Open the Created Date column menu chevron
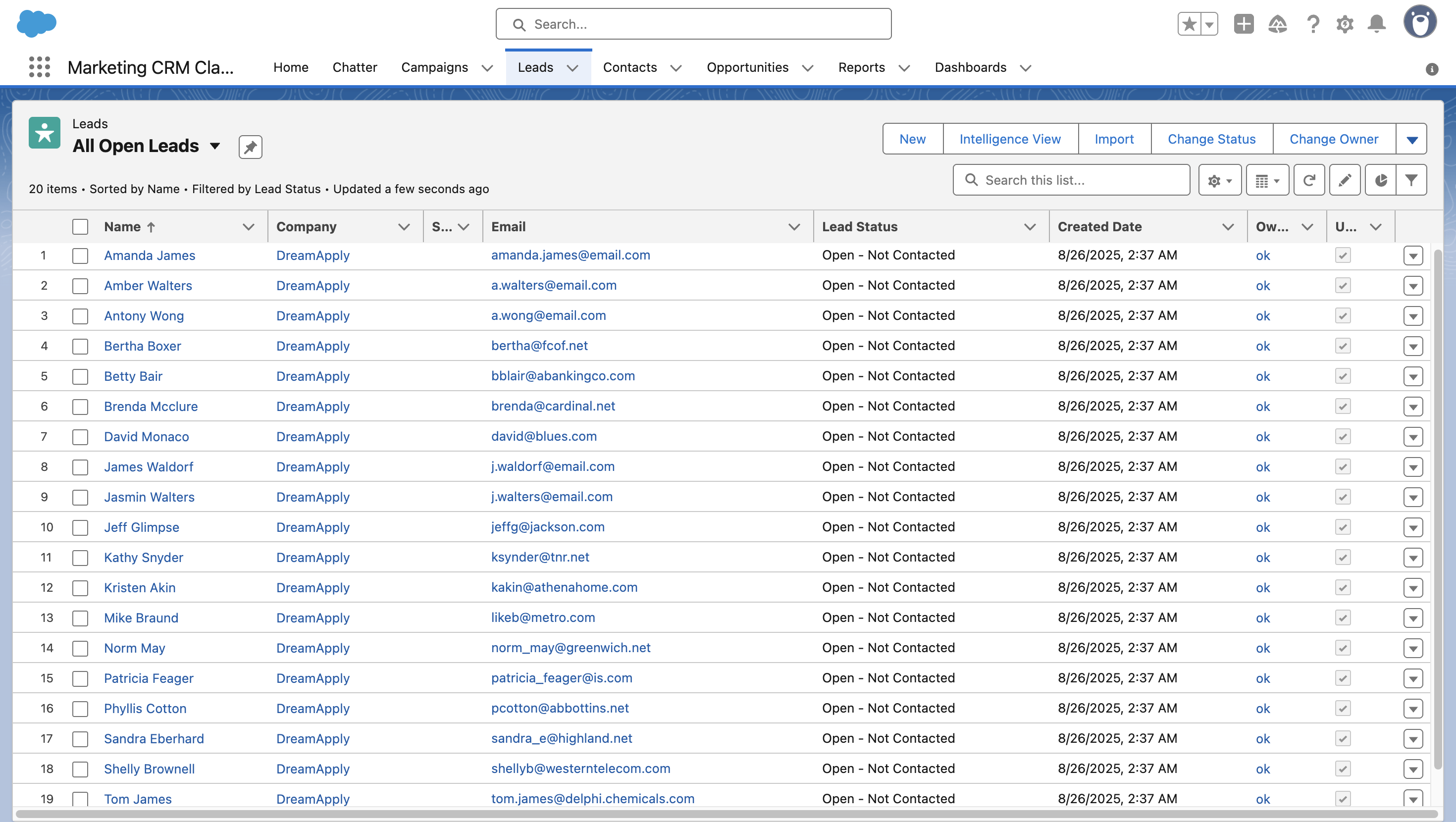This screenshot has height=822, width=1456. [1228, 227]
